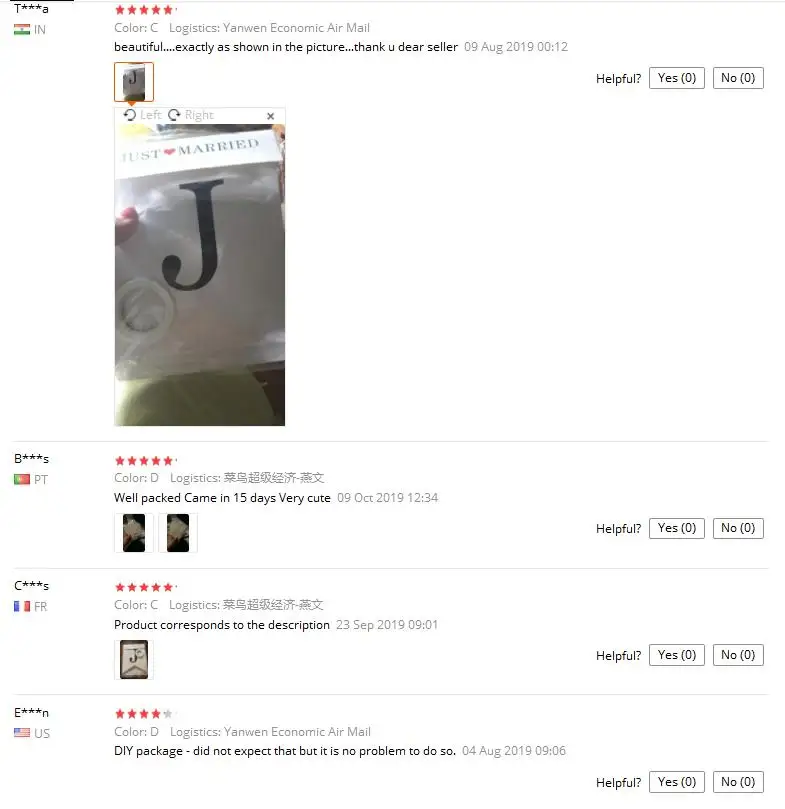Click the India flag icon
Viewport: 785px width, 809px height.
(x=22, y=29)
